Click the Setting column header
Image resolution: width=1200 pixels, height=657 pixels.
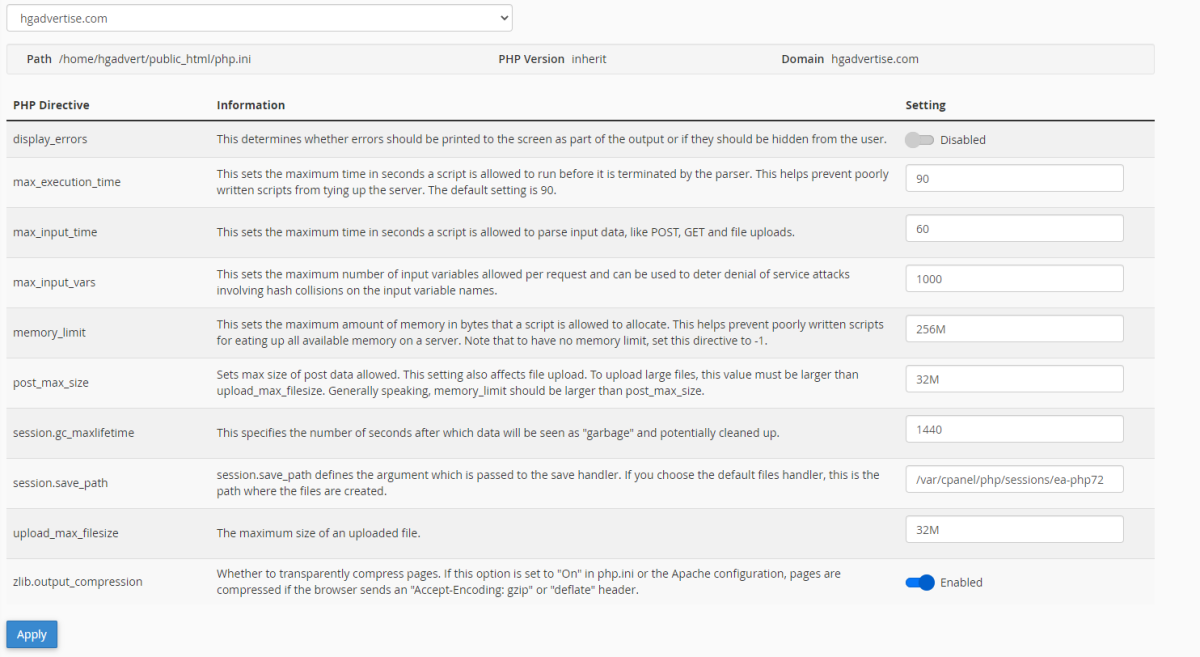pos(925,104)
